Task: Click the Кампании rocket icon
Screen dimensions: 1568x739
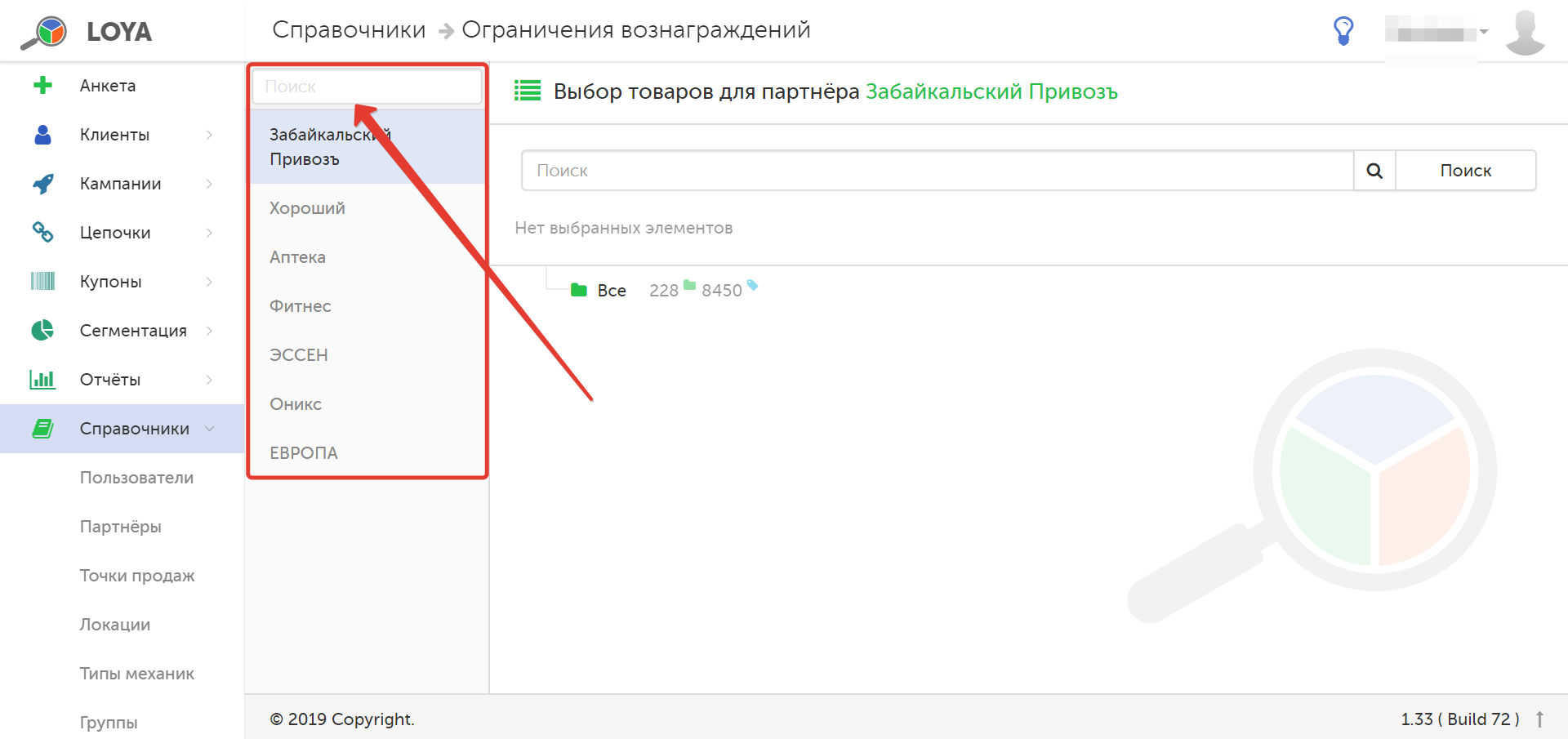Action: click(x=42, y=184)
